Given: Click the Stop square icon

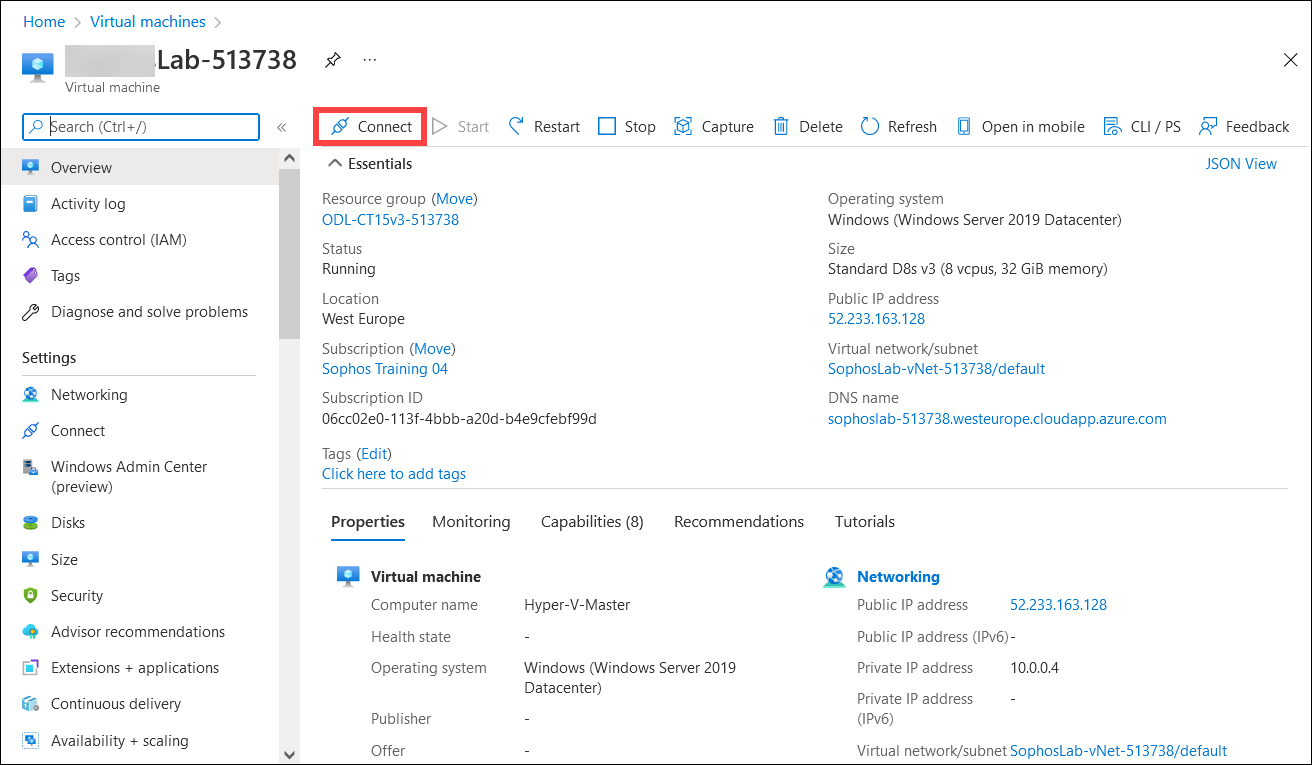Looking at the screenshot, I should (x=607, y=127).
